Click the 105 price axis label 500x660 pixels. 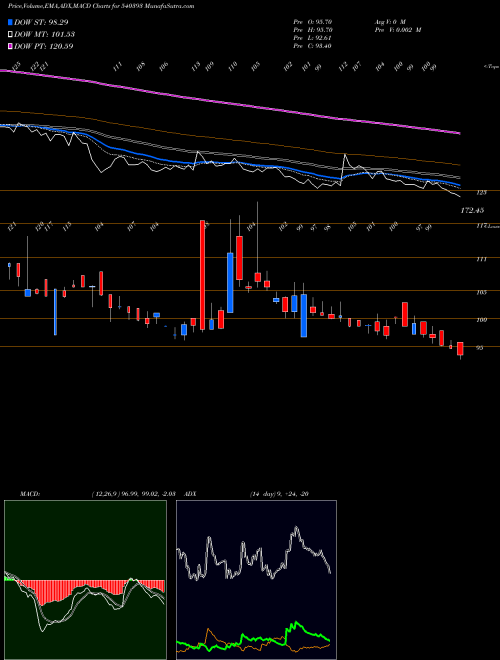(x=482, y=292)
